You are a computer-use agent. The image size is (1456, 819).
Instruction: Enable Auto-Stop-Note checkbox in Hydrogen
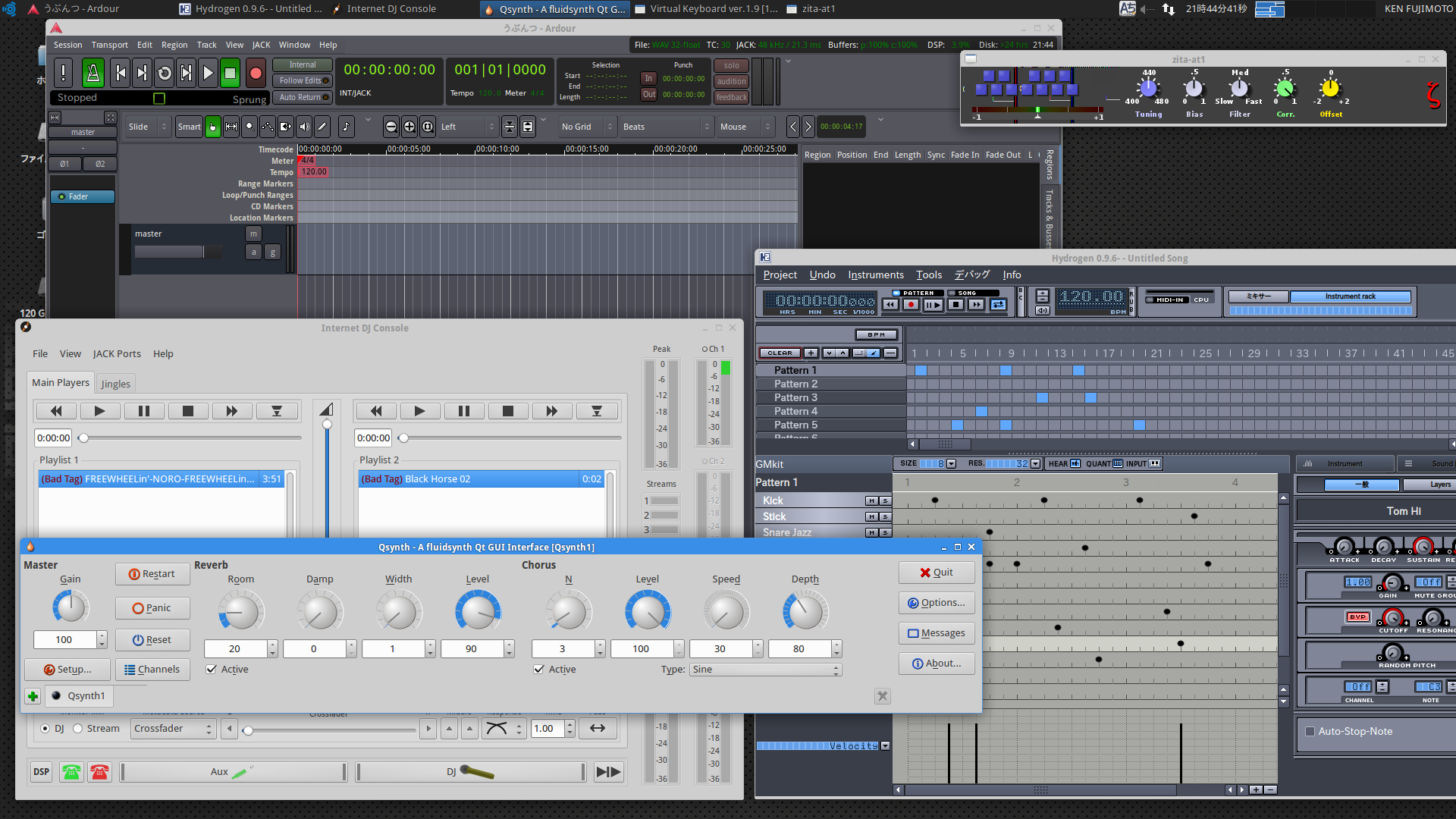point(1310,732)
